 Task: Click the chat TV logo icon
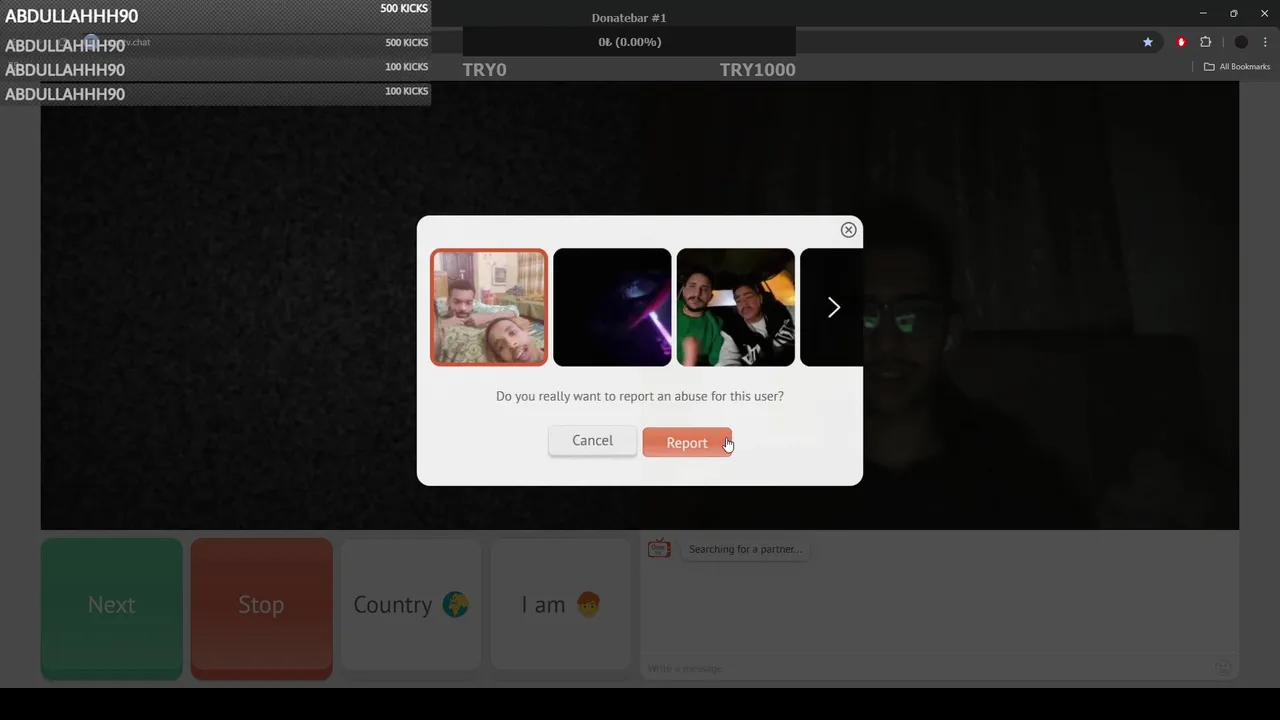[x=659, y=548]
